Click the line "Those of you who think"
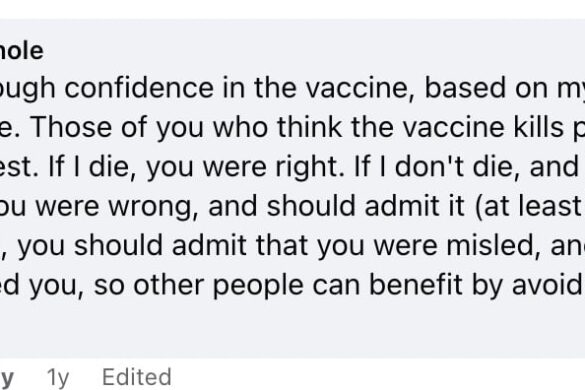585x390 pixels. coord(292,128)
